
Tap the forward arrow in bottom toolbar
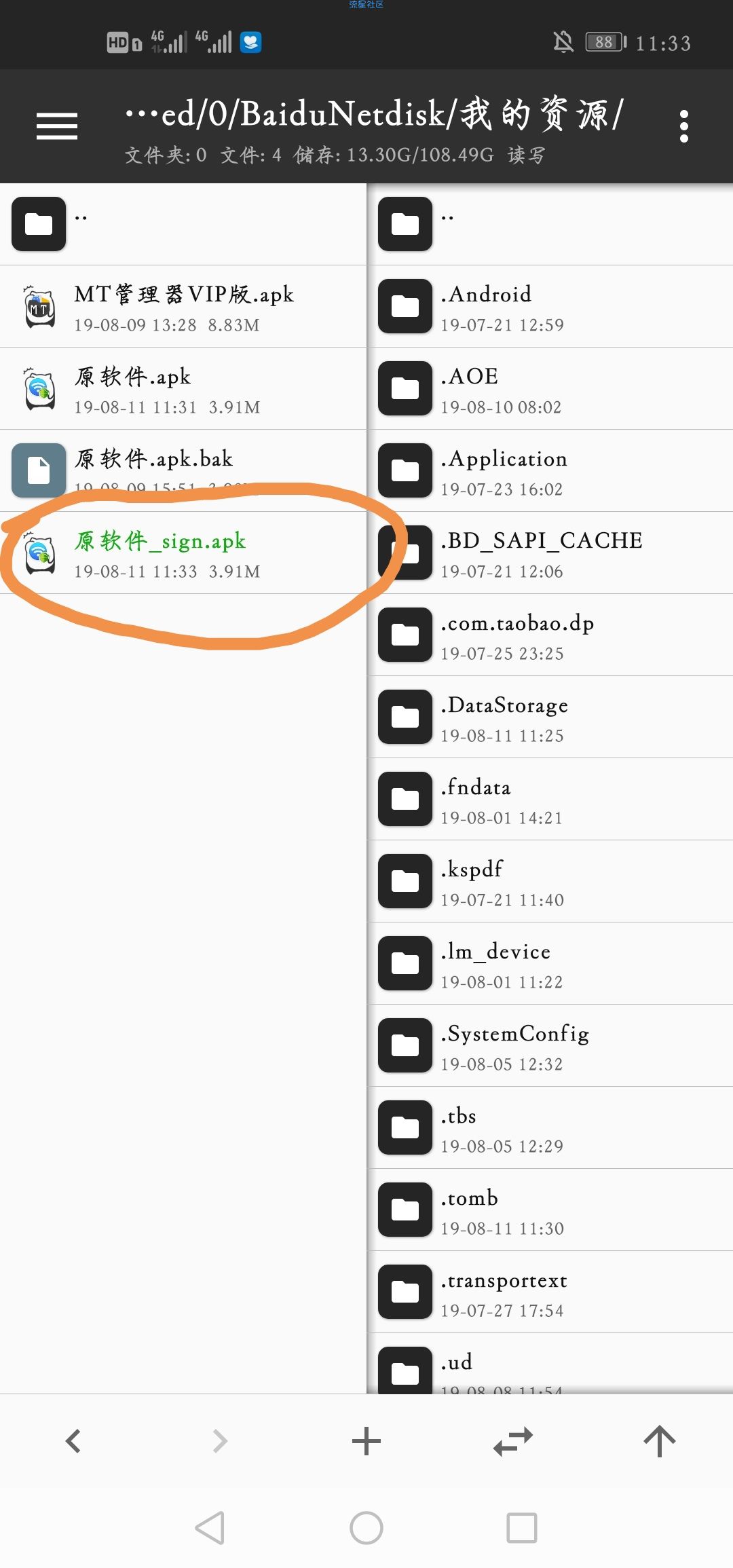[x=220, y=1440]
